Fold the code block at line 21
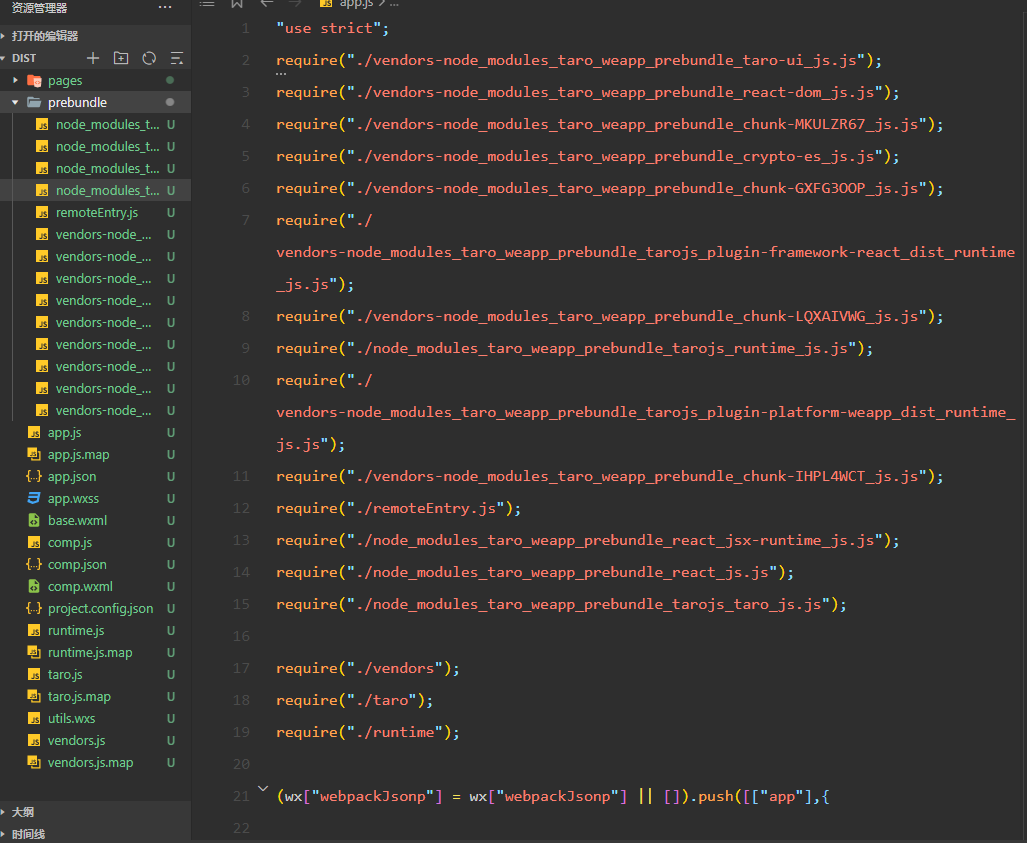Image resolution: width=1027 pixels, height=843 pixels. pos(264,789)
